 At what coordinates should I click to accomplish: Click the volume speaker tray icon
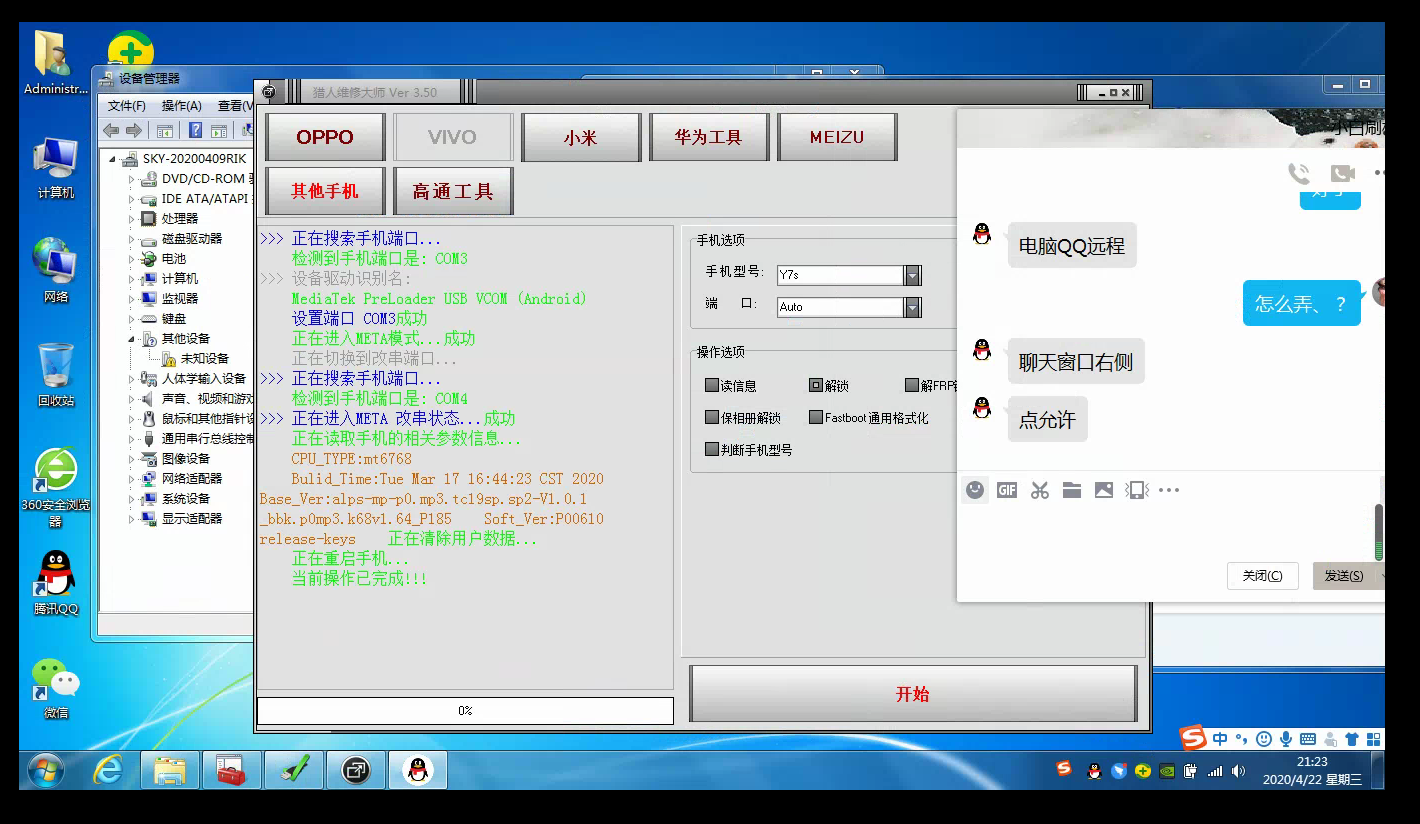pyautogui.click(x=1239, y=771)
